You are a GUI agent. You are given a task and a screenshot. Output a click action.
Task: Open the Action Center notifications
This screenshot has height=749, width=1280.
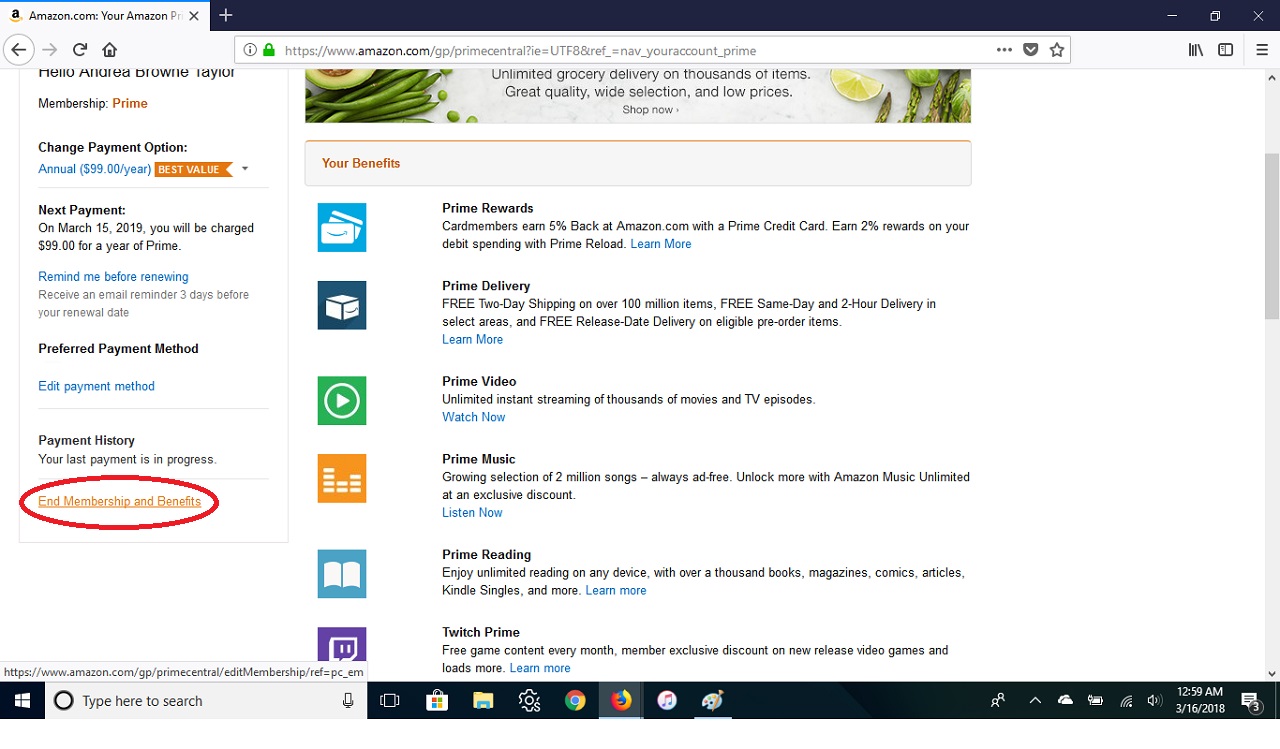[x=1251, y=701]
